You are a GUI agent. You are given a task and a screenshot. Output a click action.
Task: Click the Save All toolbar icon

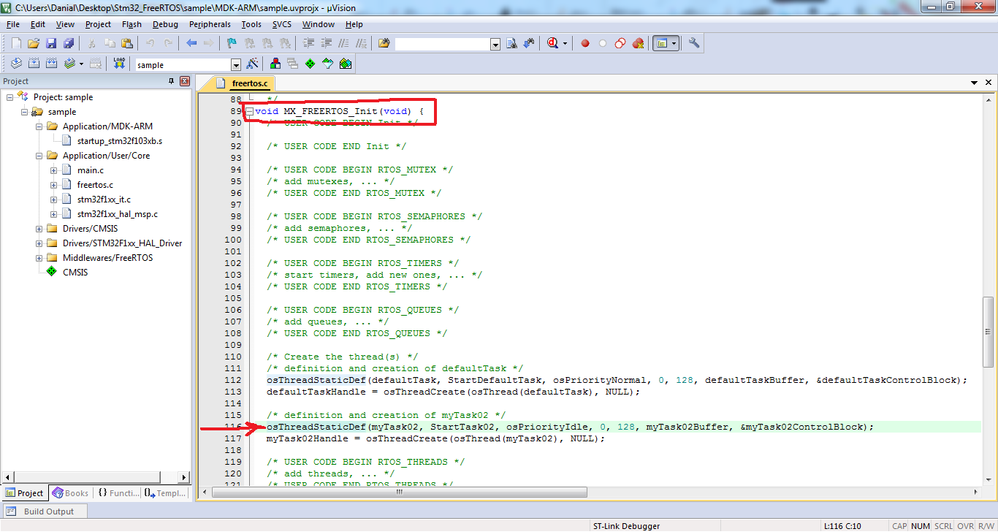click(67, 43)
